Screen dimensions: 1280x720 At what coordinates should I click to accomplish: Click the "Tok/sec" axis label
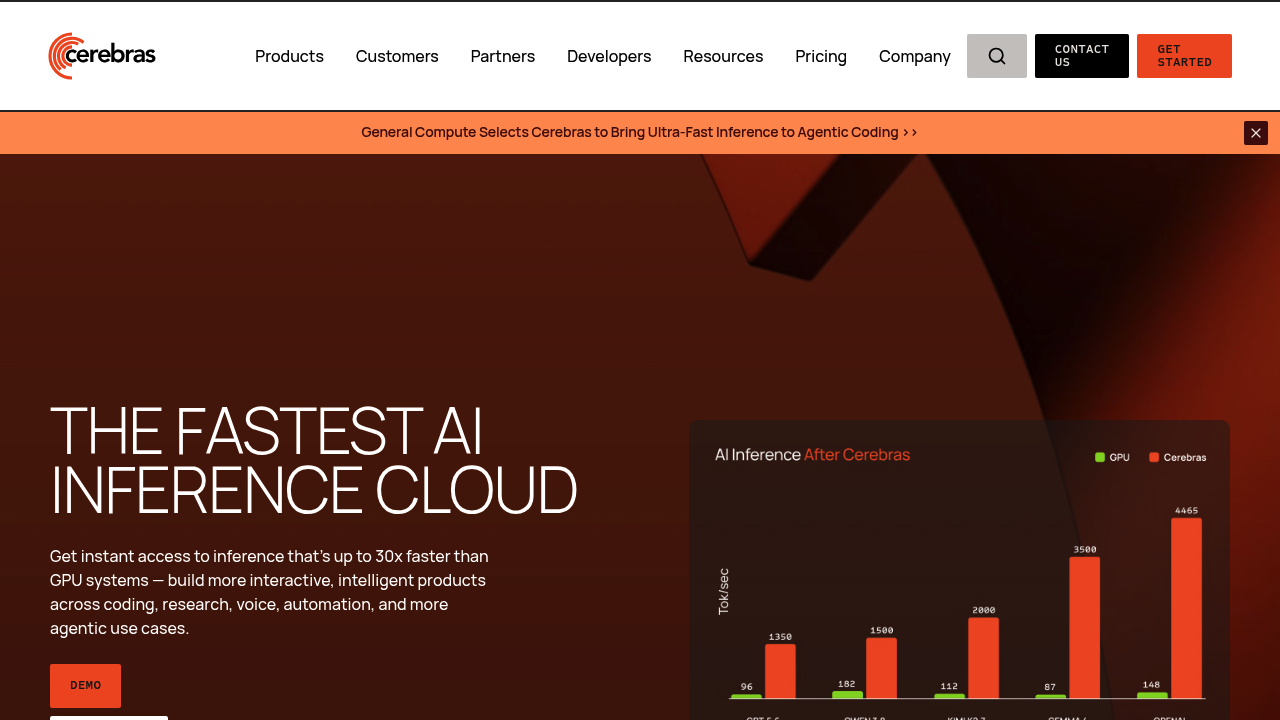724,591
